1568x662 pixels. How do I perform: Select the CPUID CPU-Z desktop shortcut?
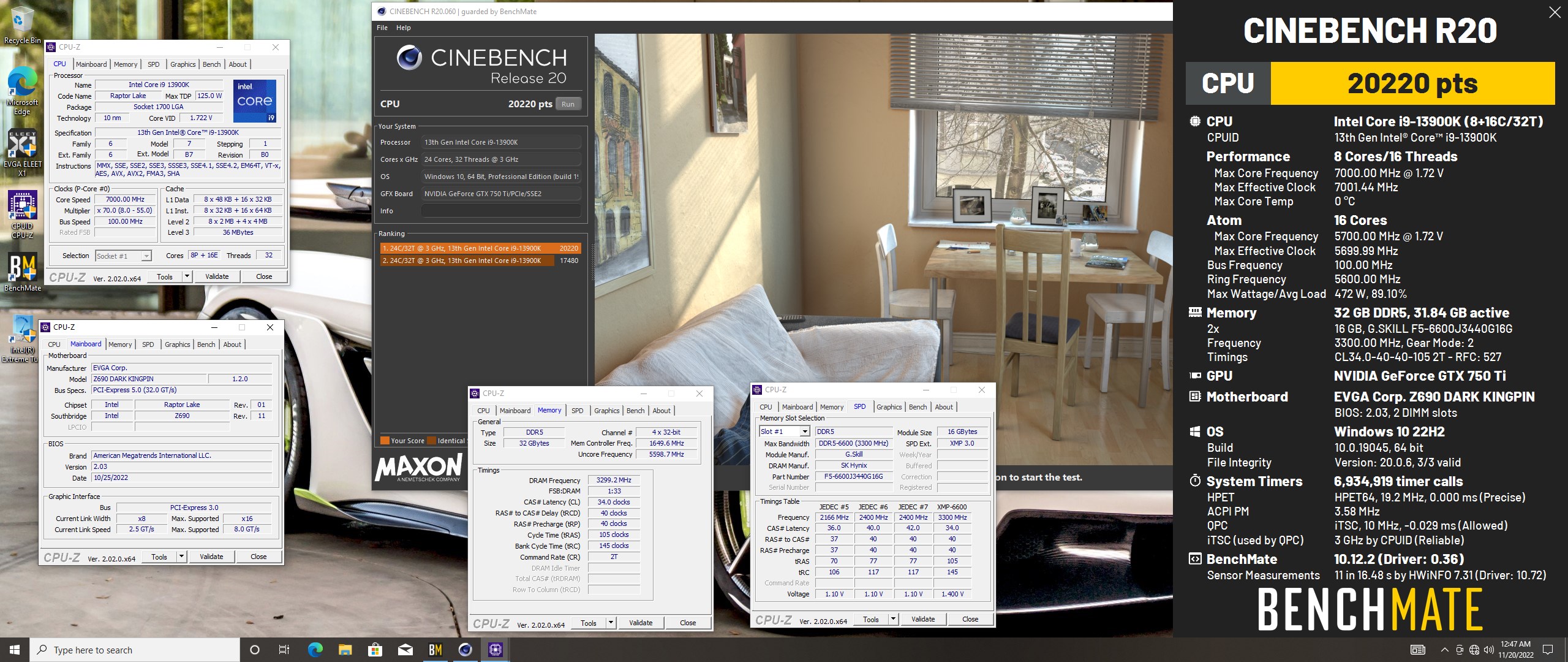coord(22,215)
